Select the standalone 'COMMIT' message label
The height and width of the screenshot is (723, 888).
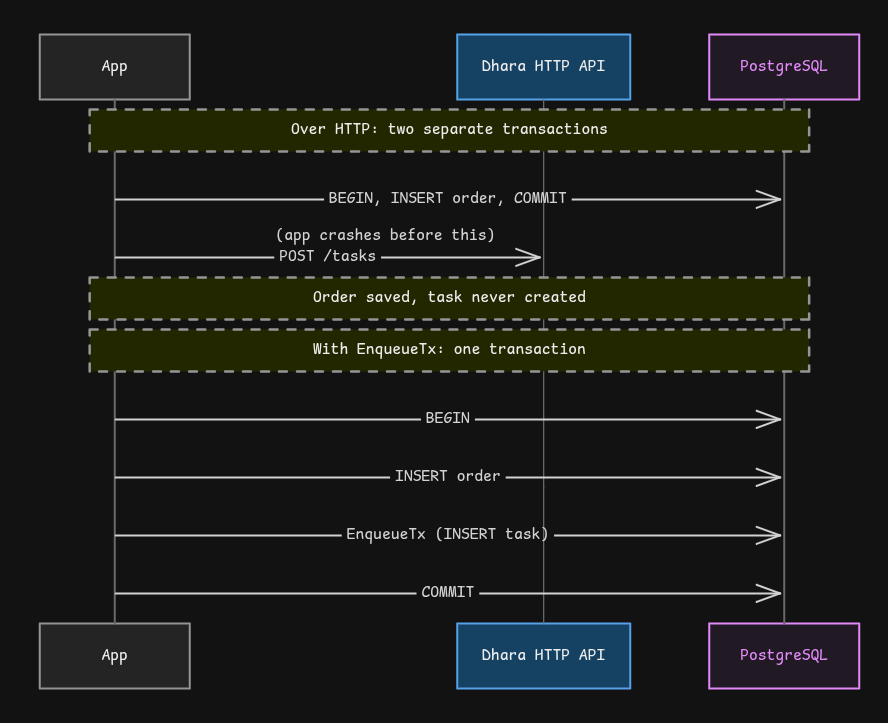pos(447,592)
